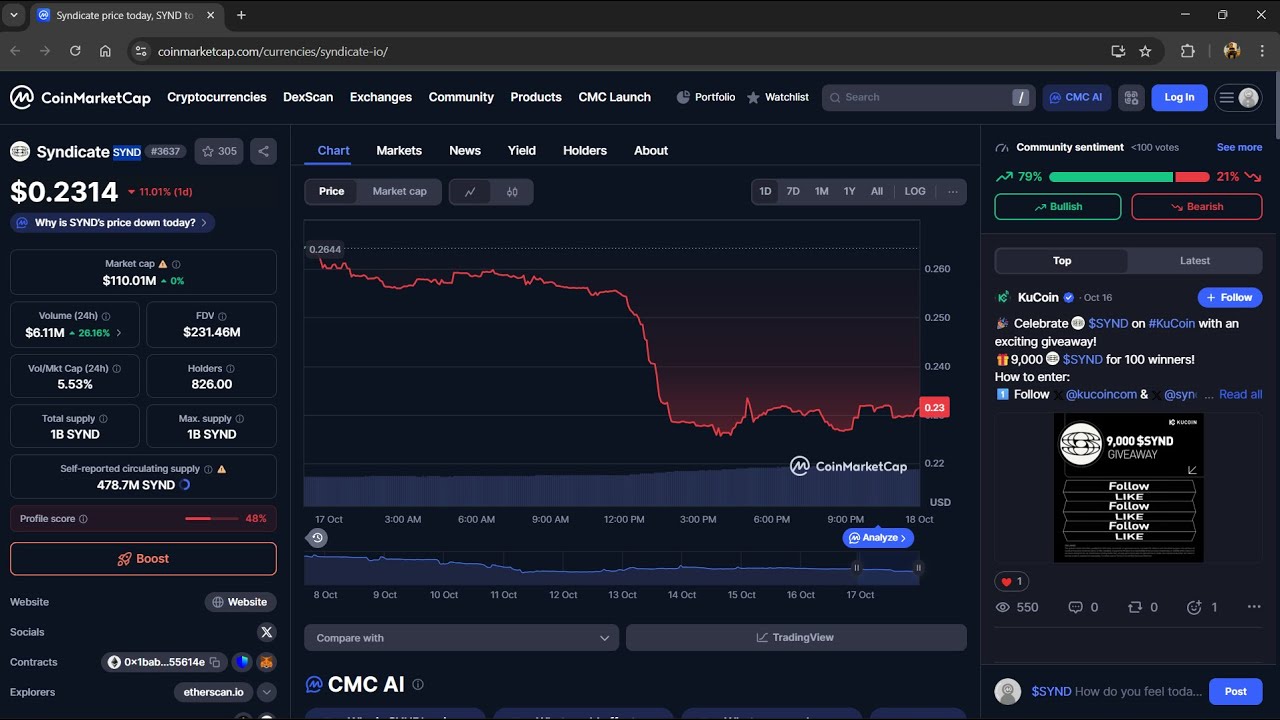Image resolution: width=1280 pixels, height=720 pixels.
Task: Open Exchanges nav menu
Action: click(x=381, y=97)
